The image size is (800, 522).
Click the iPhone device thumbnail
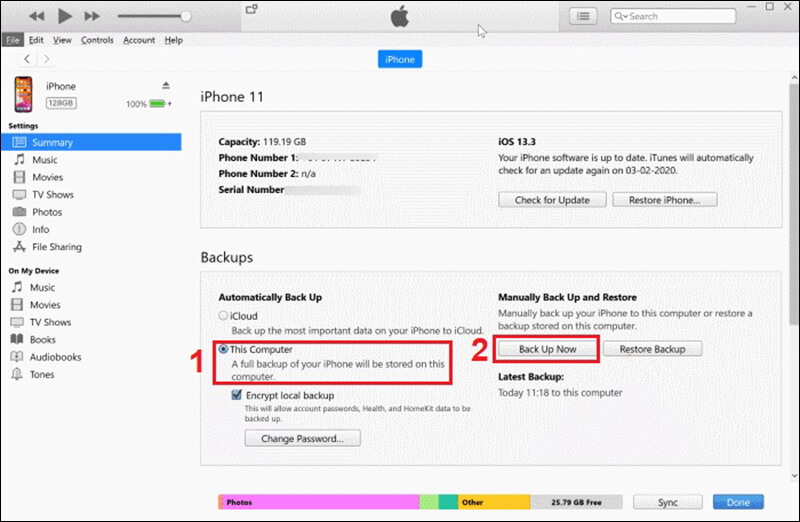(23, 94)
